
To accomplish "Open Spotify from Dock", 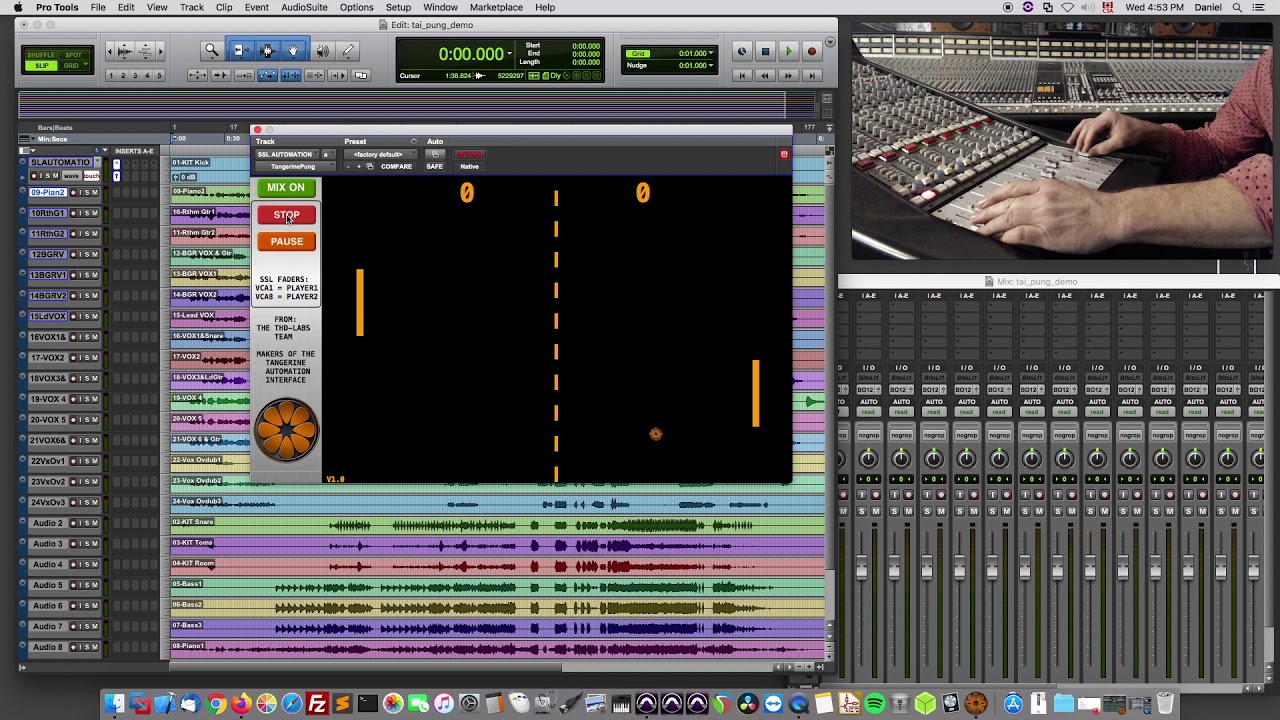I will point(875,704).
